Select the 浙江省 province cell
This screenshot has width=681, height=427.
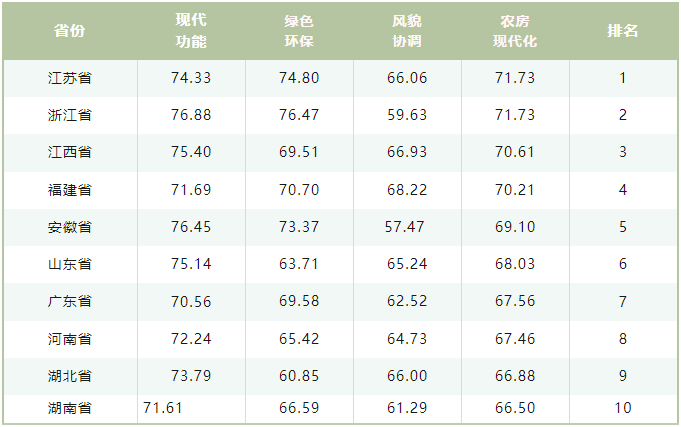tap(70, 115)
